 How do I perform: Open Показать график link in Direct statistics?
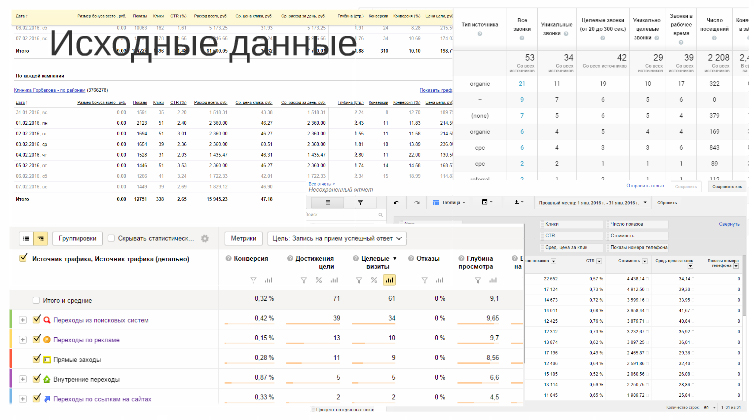436,90
